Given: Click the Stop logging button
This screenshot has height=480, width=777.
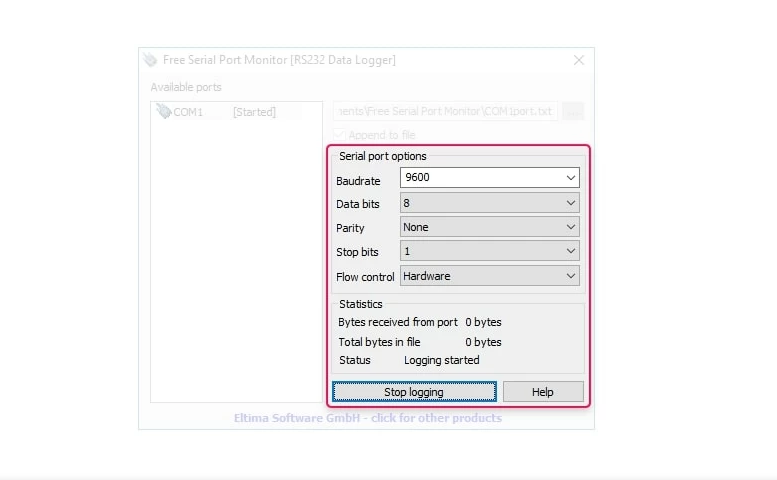Looking at the screenshot, I should (414, 392).
